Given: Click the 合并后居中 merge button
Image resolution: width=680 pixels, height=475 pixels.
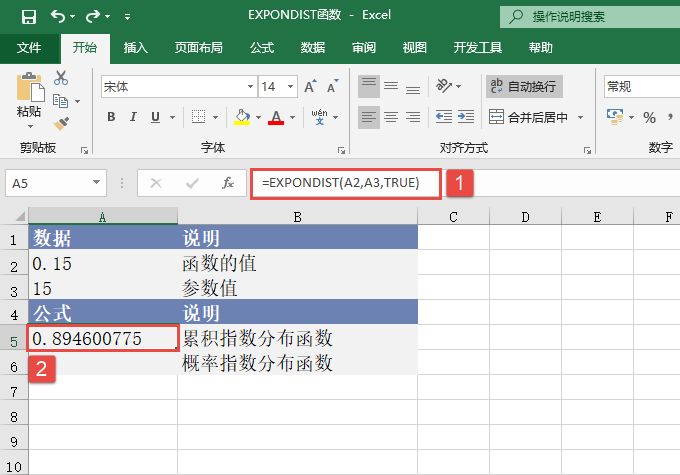Looking at the screenshot, I should [528, 117].
